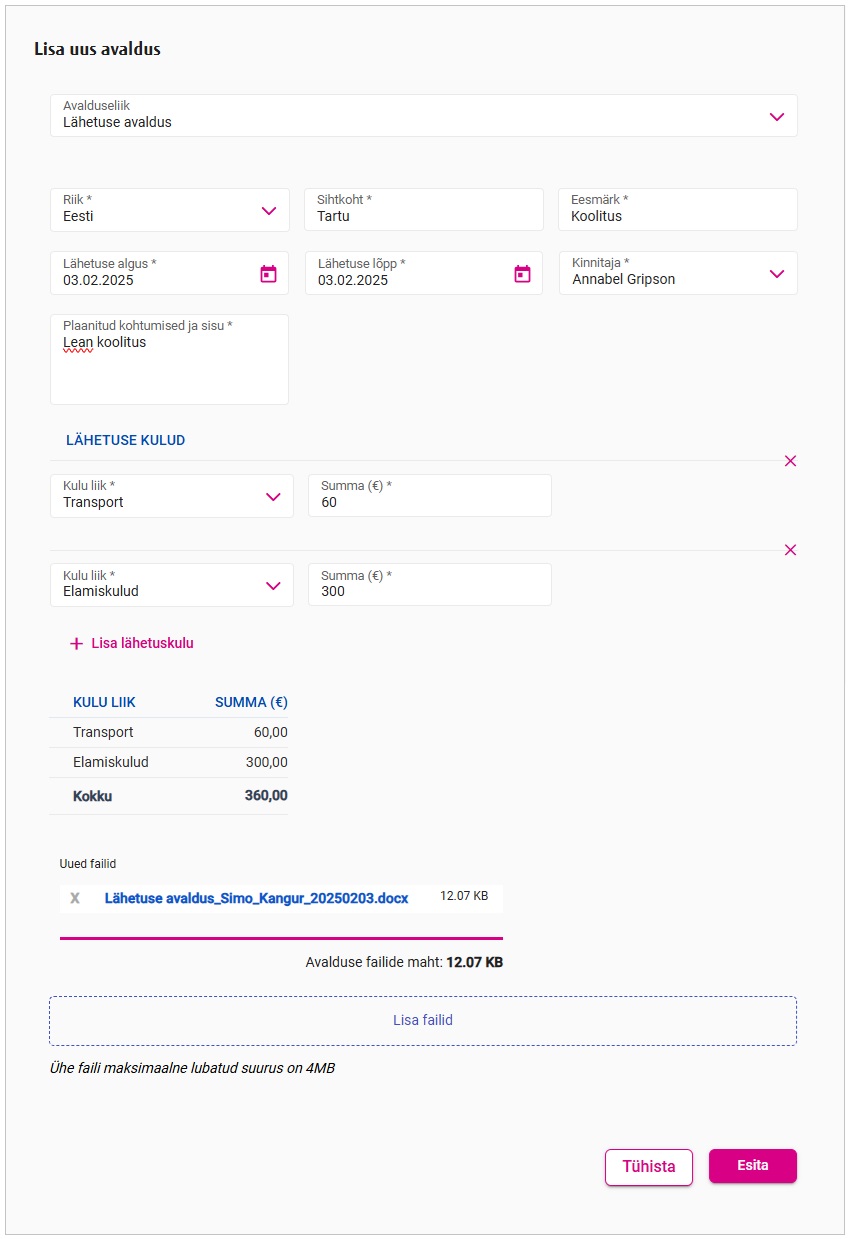
Task: Open the Riik country dropdown
Action: point(268,211)
